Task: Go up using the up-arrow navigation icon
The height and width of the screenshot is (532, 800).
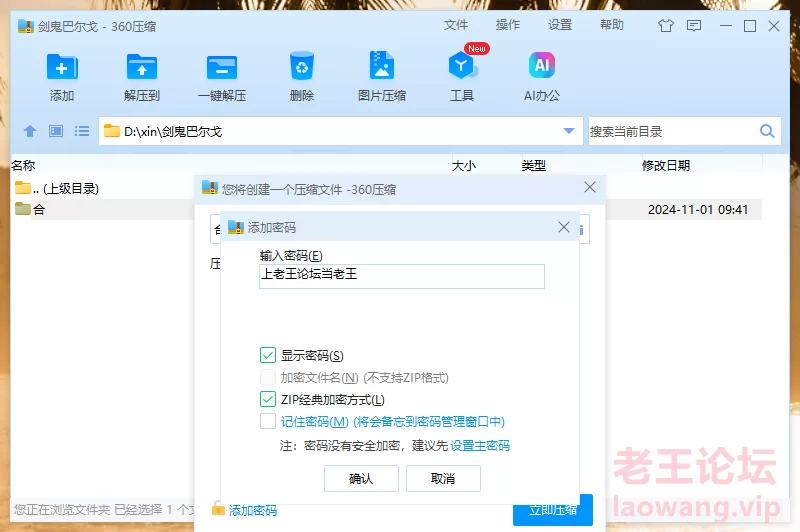Action: (30, 131)
